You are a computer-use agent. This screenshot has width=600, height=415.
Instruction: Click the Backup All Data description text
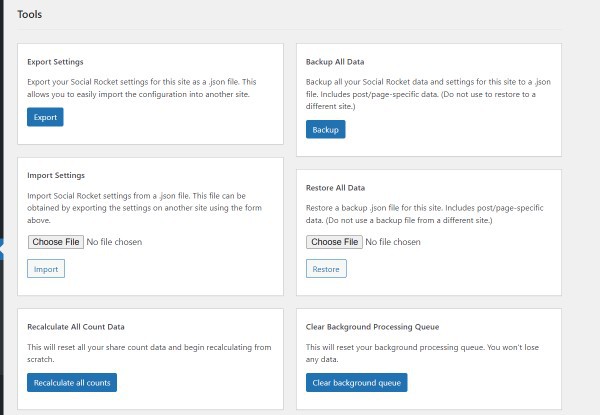coord(428,94)
